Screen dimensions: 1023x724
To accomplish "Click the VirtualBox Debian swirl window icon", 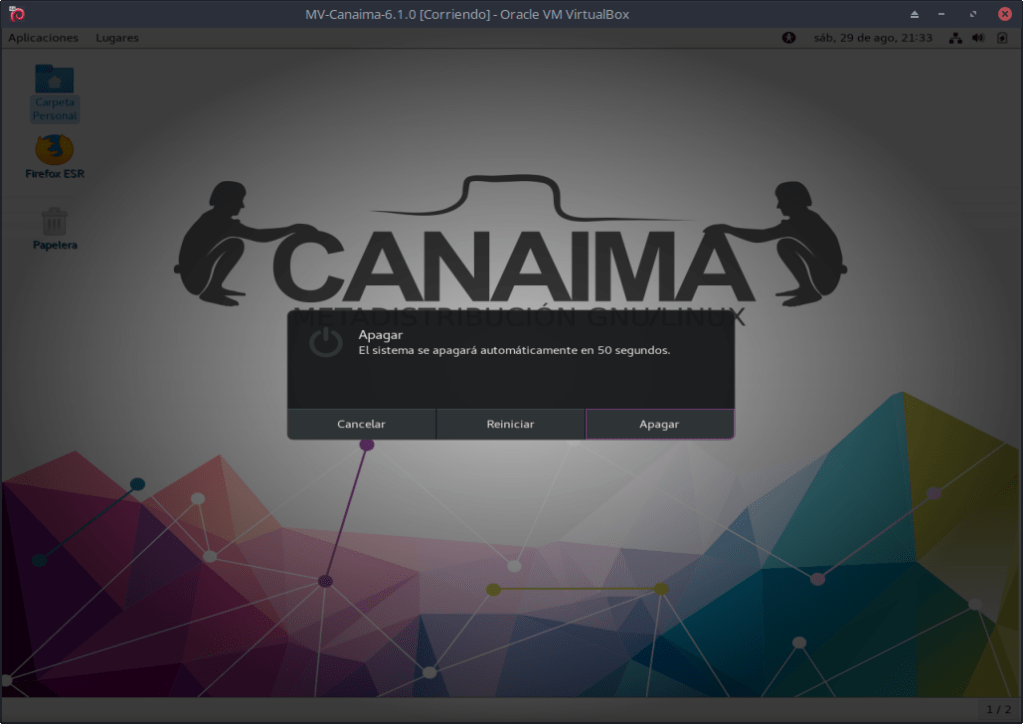I will click(x=16, y=14).
